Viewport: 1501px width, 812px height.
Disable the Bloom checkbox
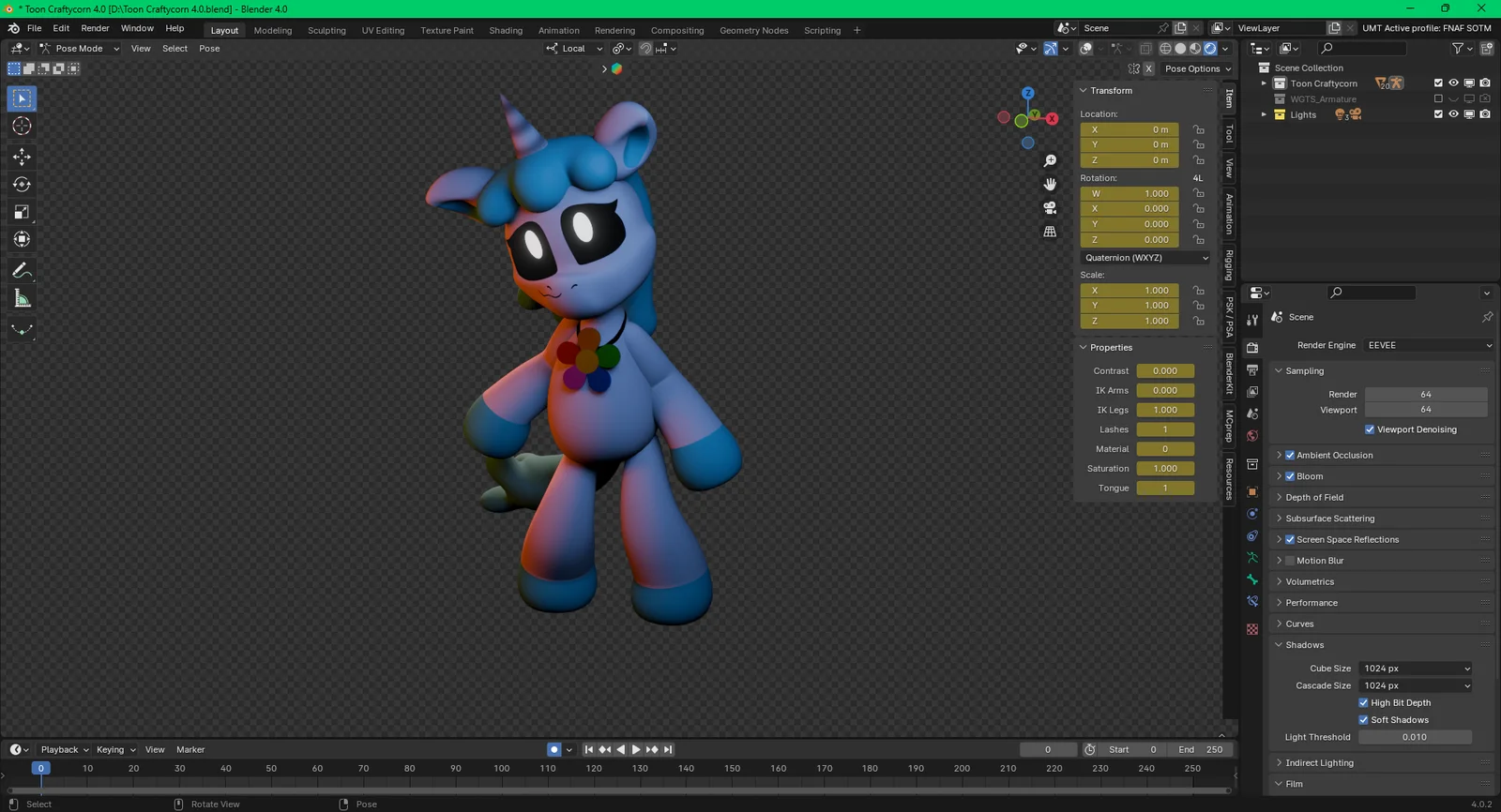coord(1290,476)
